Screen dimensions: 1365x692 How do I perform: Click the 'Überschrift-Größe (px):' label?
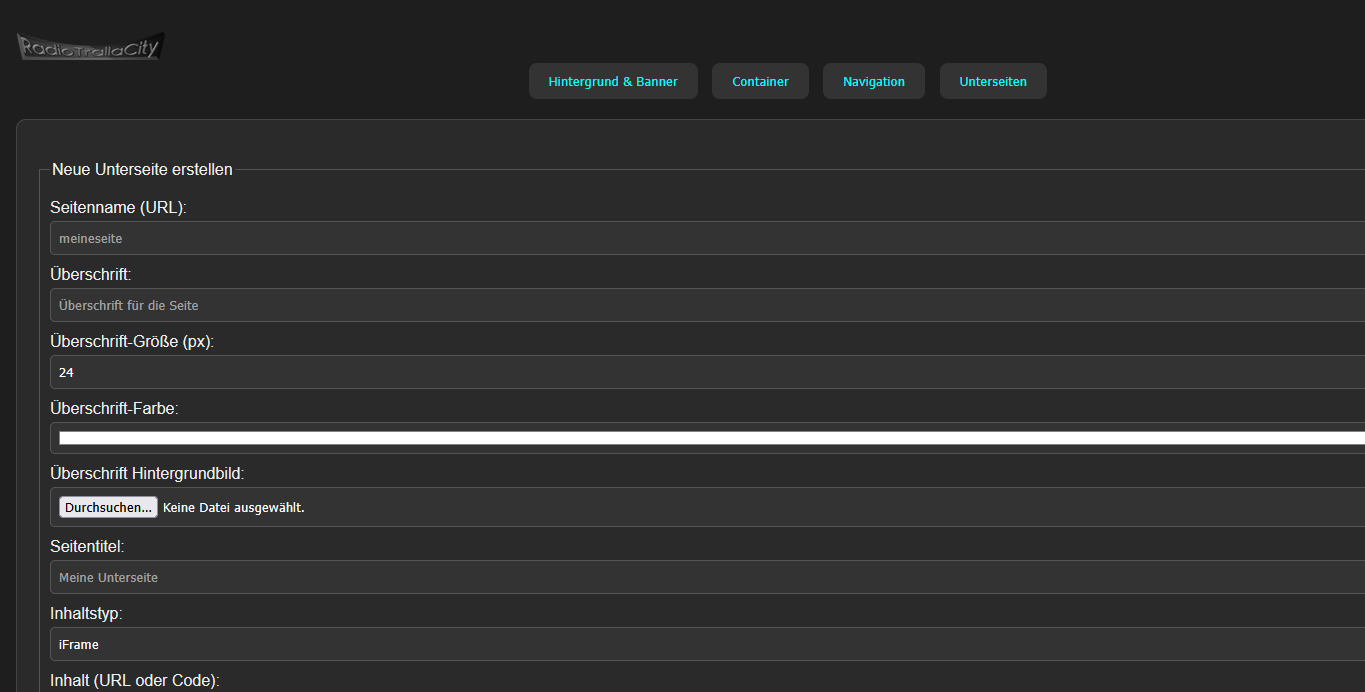point(132,341)
